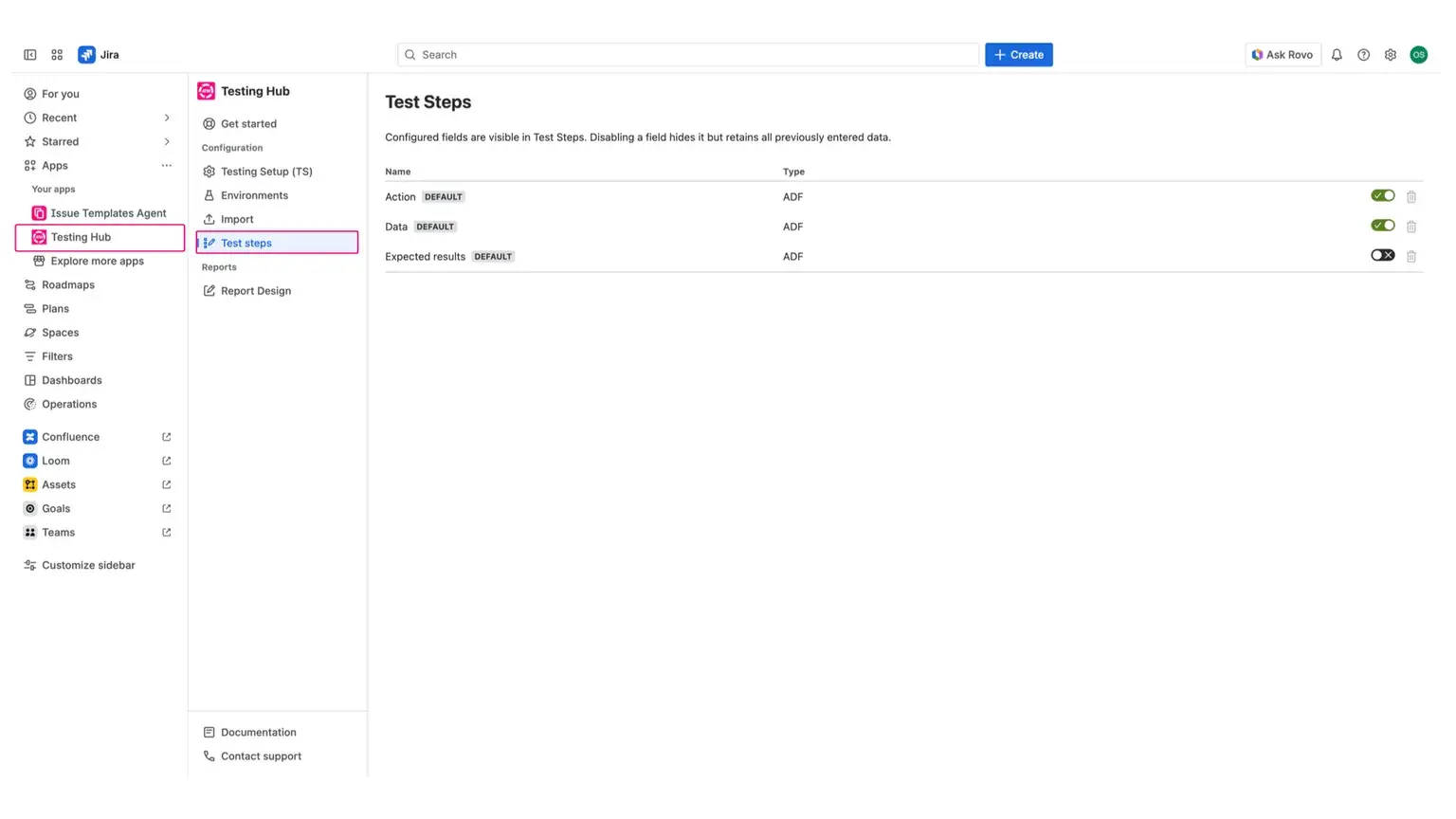
Task: Collapse the navigation sidebar panel icon
Action: pyautogui.click(x=29, y=54)
